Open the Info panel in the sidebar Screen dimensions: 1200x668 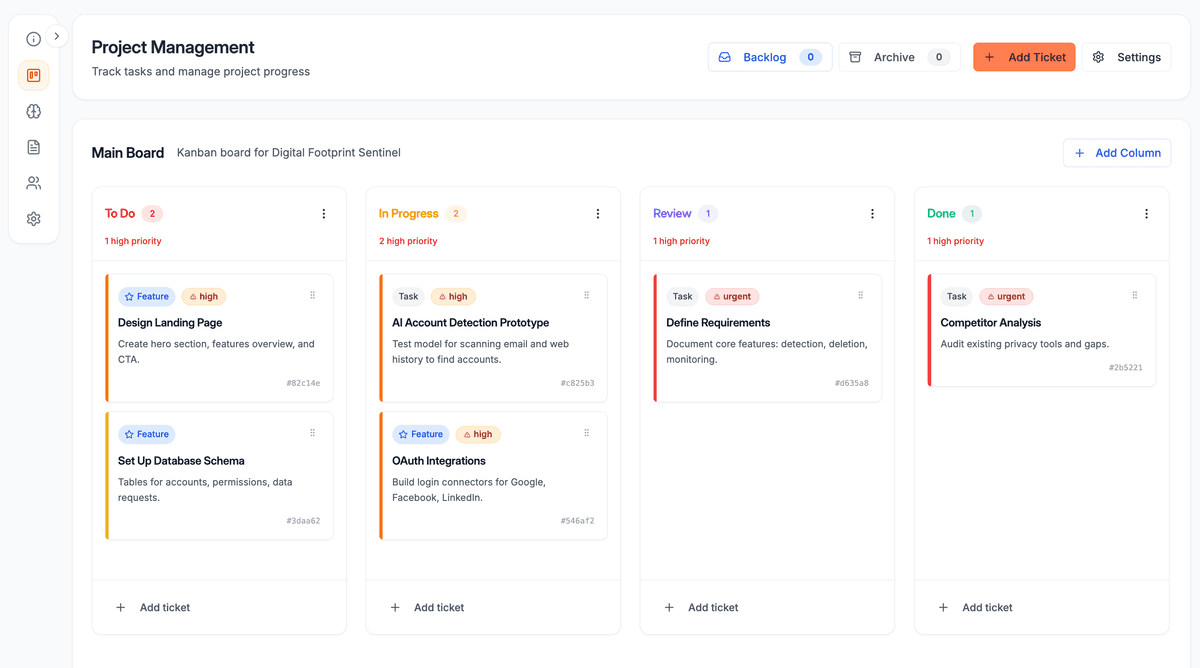click(x=33, y=38)
